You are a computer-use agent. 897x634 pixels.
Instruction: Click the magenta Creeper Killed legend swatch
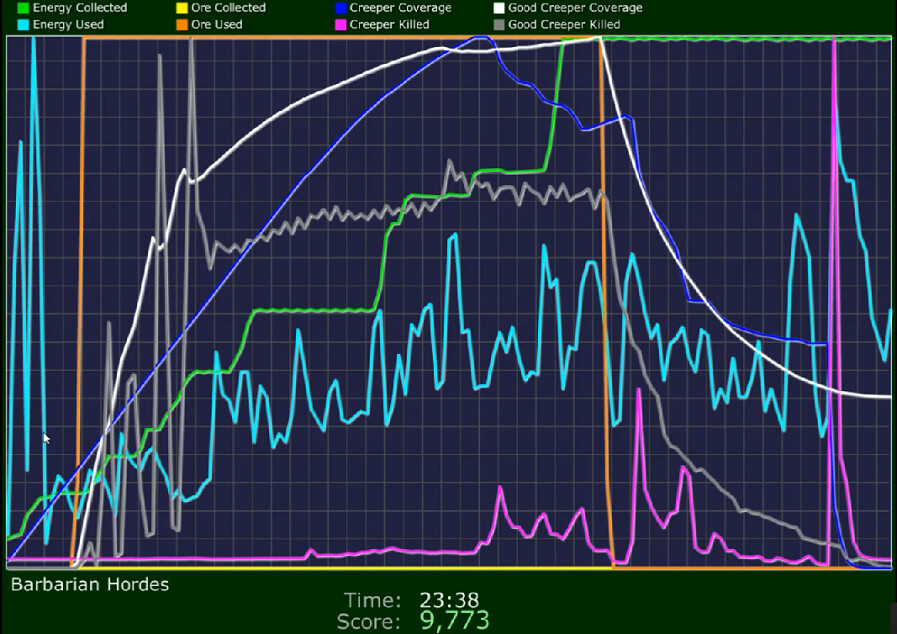tap(341, 25)
